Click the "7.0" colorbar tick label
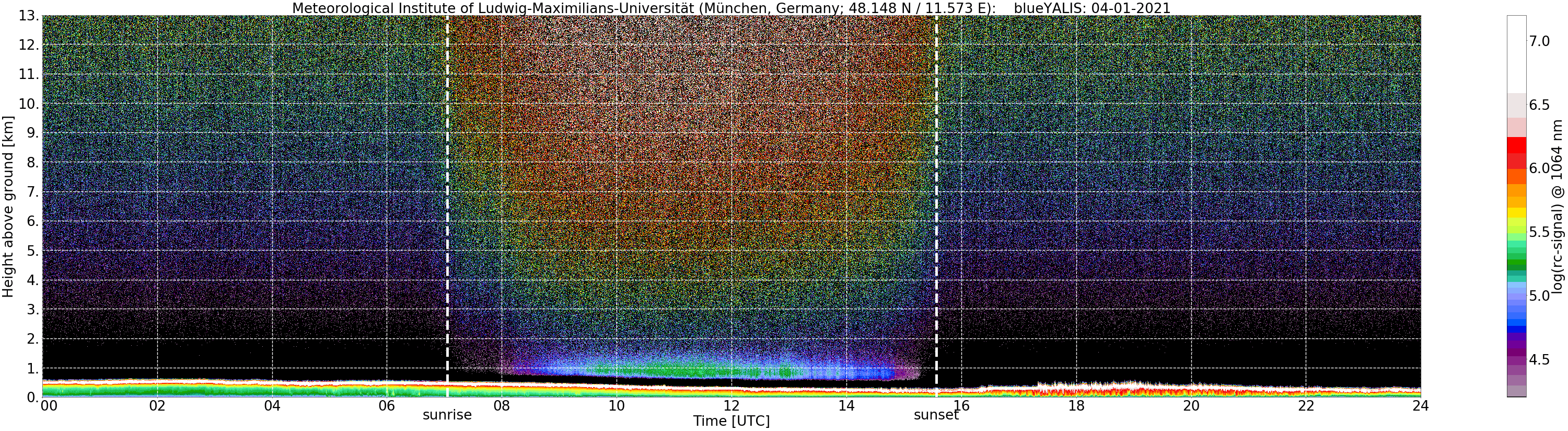 [1540, 41]
